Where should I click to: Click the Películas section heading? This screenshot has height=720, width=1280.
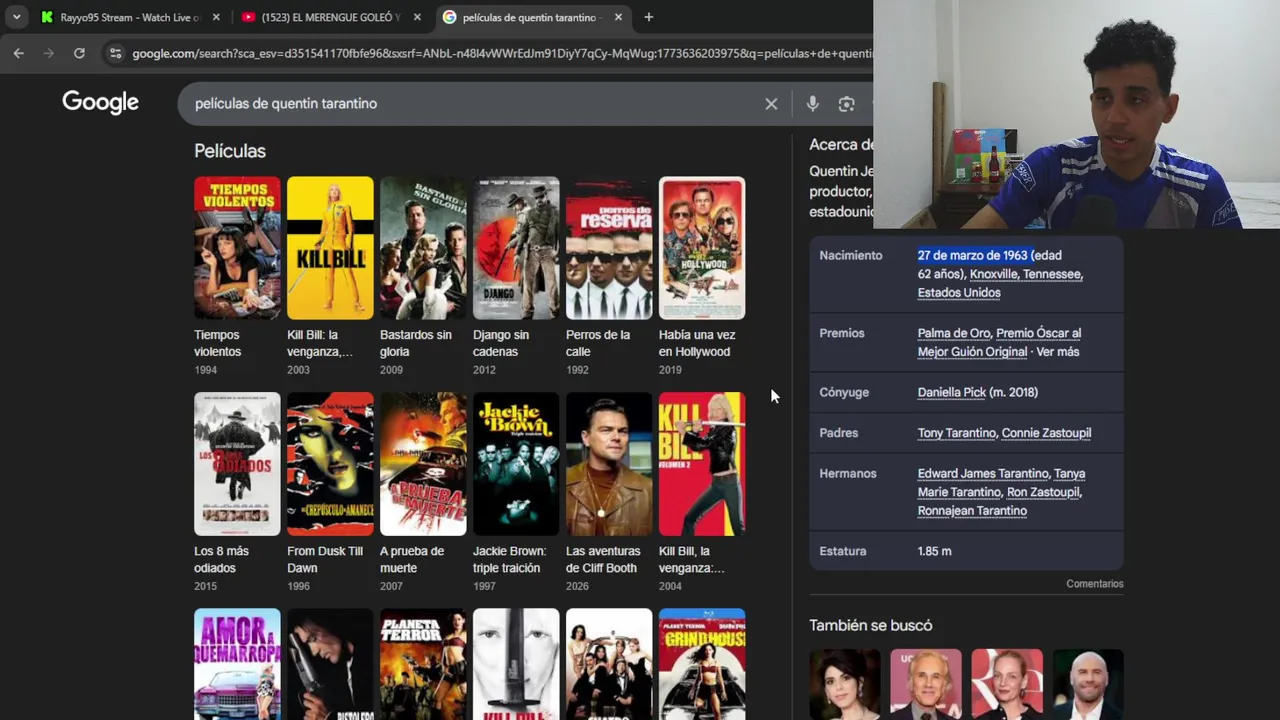click(x=230, y=151)
